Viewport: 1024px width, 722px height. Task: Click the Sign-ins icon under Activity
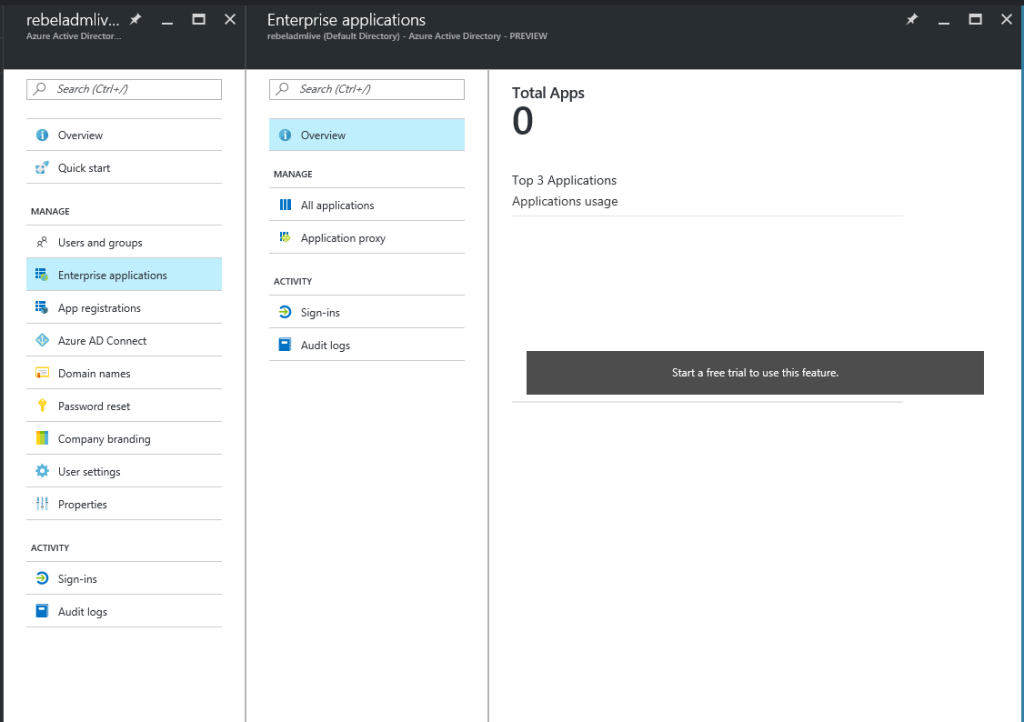point(40,577)
